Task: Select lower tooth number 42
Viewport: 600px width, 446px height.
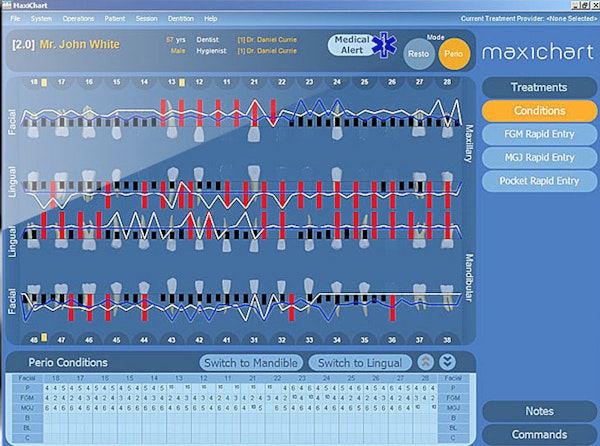Action: pos(199,340)
